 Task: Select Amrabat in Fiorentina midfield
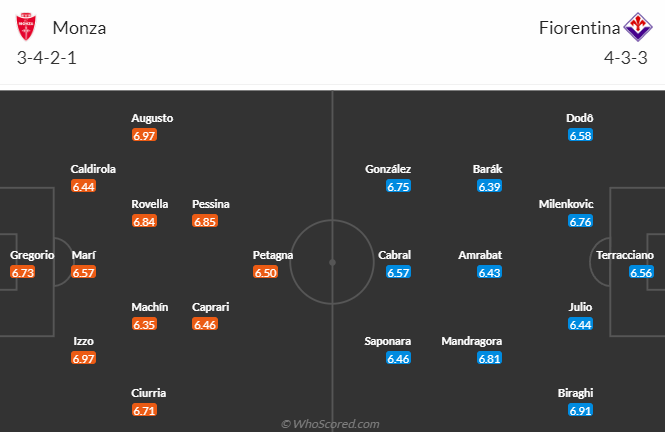pyautogui.click(x=480, y=255)
